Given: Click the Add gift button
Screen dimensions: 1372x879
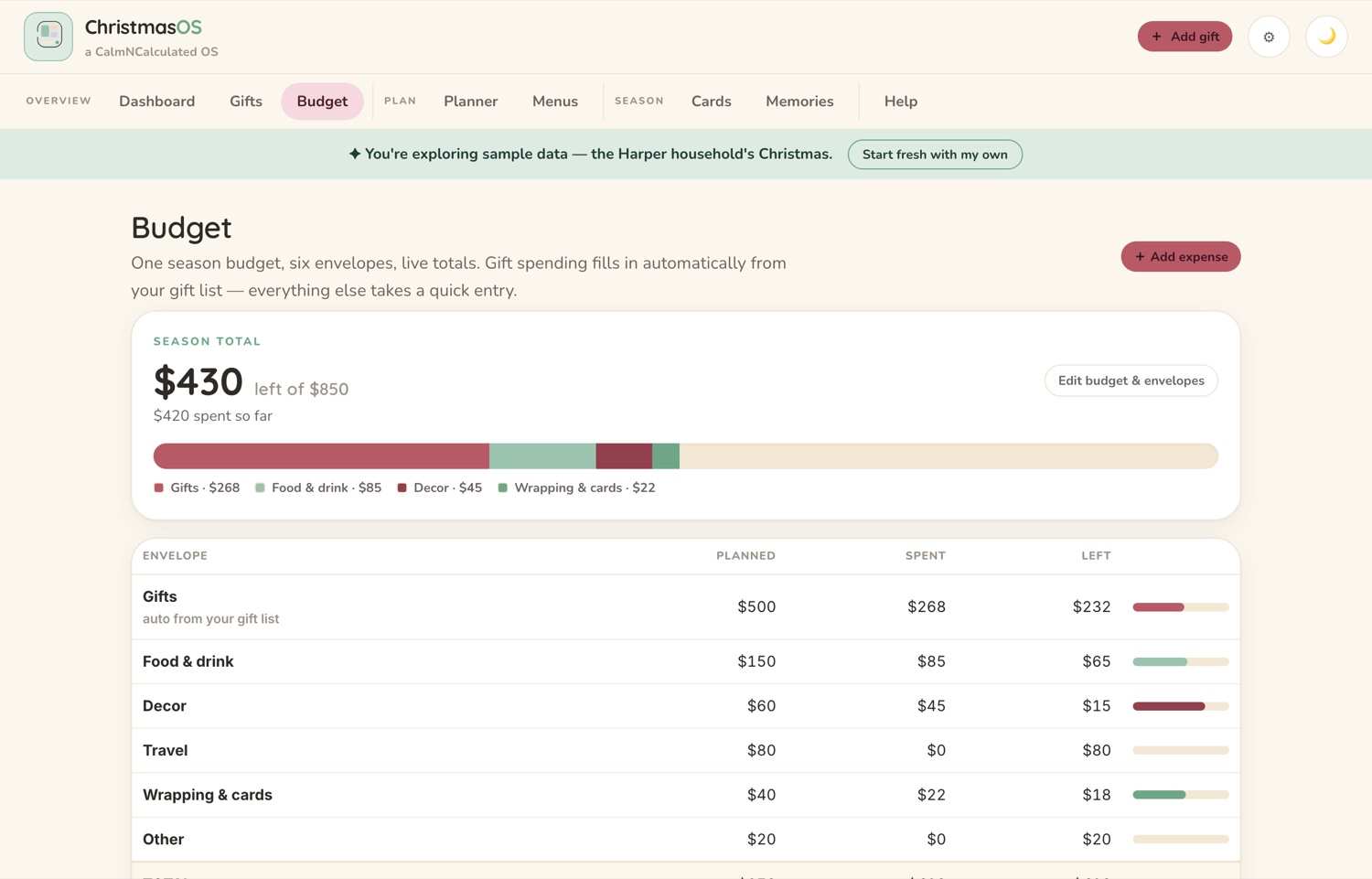Looking at the screenshot, I should (x=1184, y=37).
